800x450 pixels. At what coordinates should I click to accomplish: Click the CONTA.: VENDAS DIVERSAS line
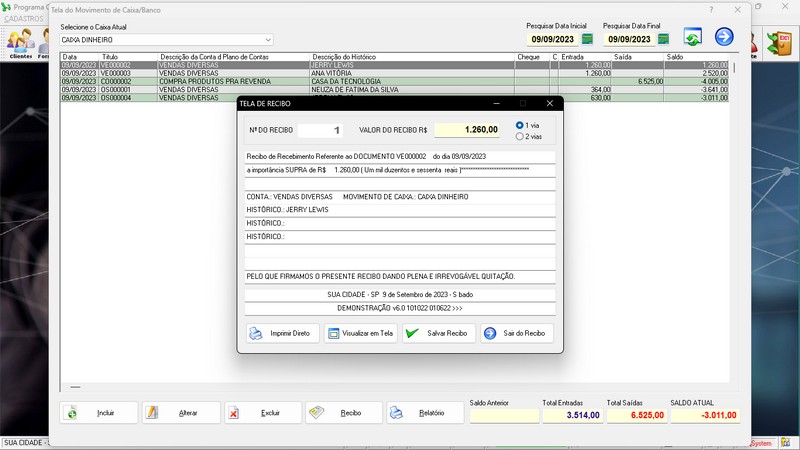[400, 196]
